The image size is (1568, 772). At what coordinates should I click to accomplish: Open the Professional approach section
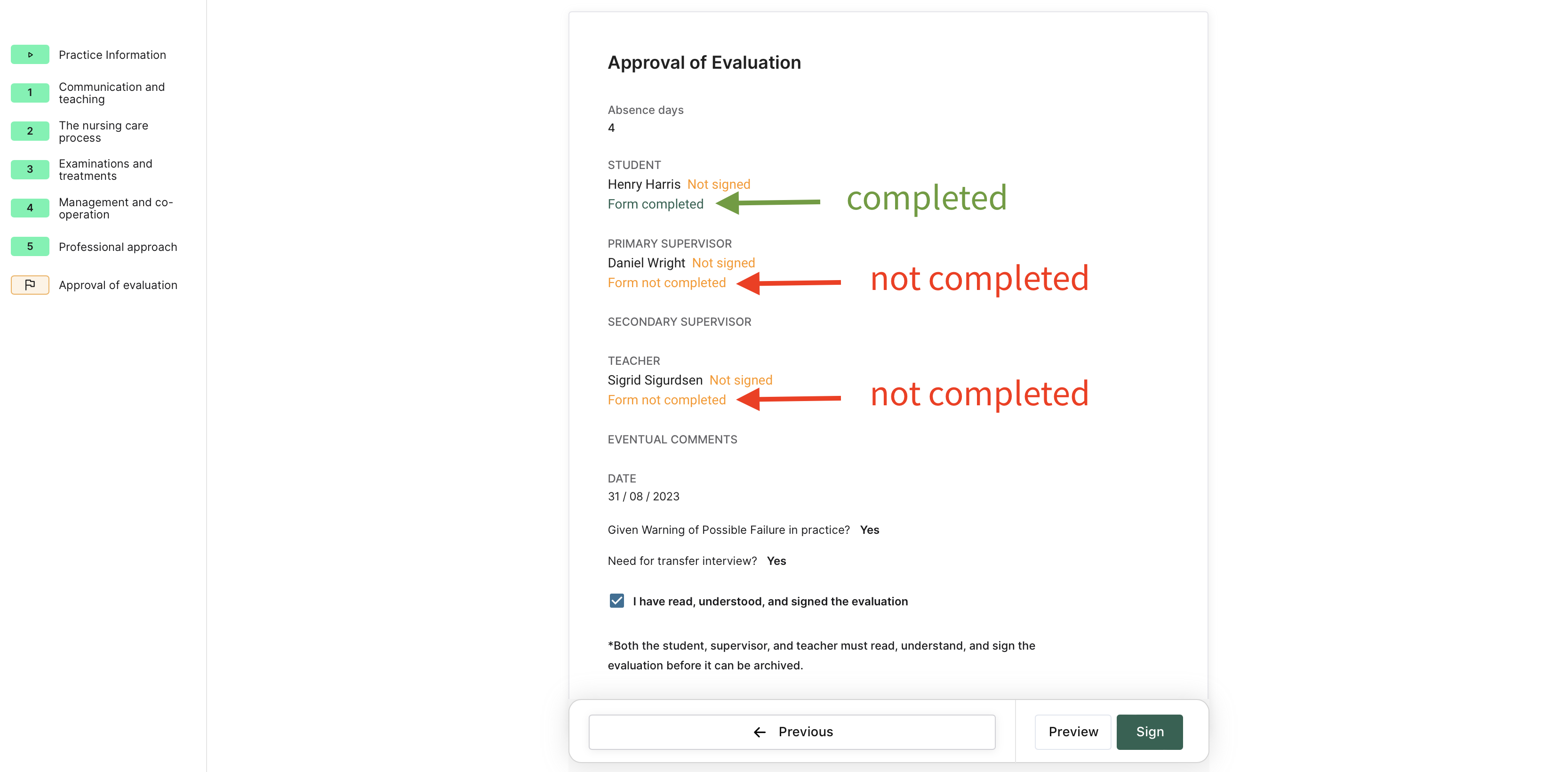[x=118, y=247]
